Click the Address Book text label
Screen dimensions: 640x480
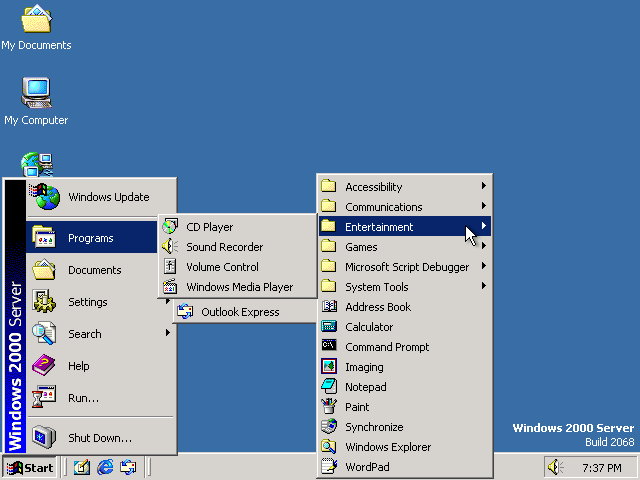[x=378, y=307]
